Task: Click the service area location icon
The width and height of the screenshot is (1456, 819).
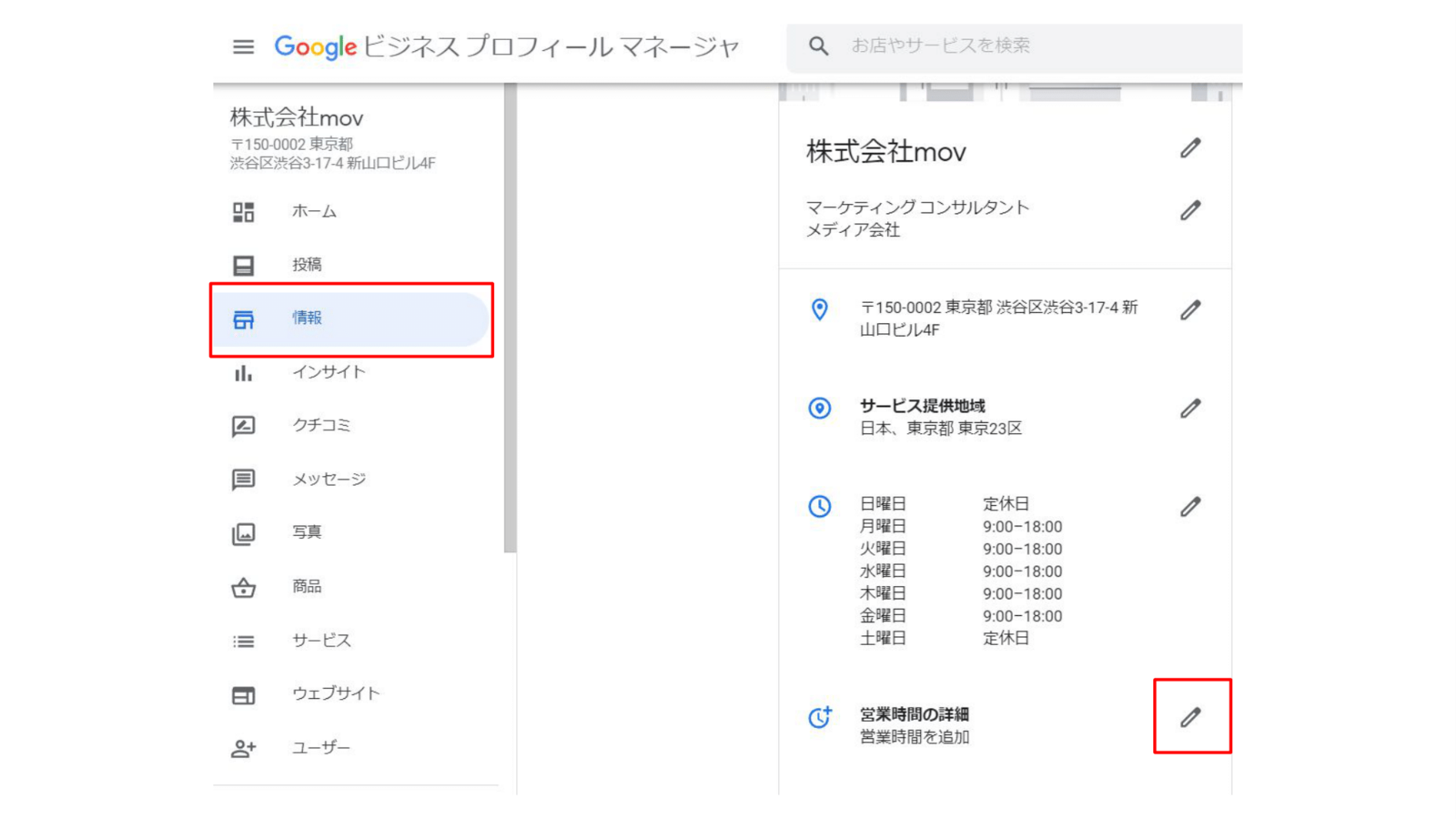Action: point(820,408)
